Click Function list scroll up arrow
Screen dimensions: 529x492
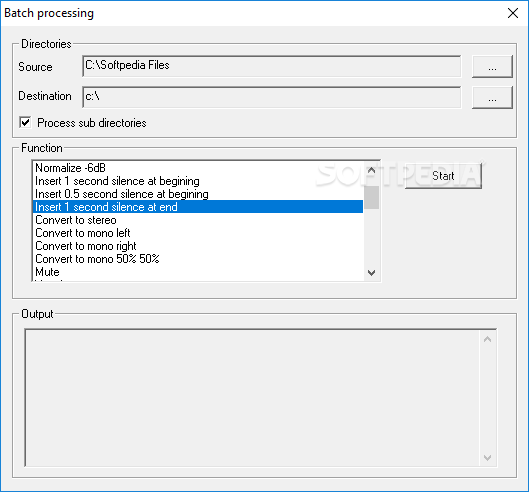(371, 170)
